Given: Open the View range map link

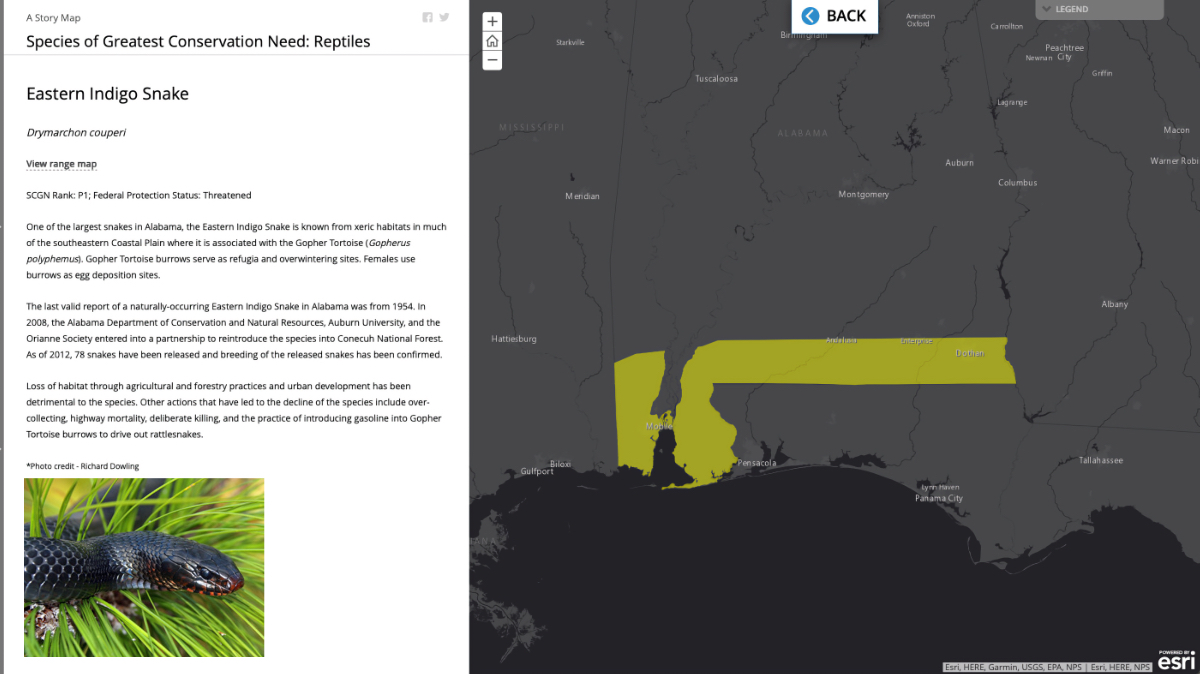Looking at the screenshot, I should point(61,163).
